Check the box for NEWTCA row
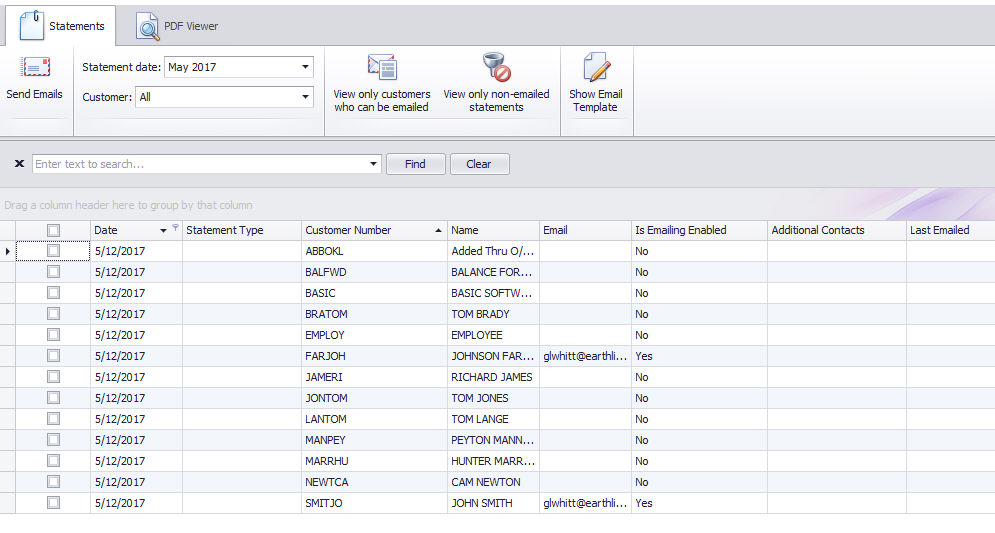This screenshot has width=995, height=533. pos(53,481)
